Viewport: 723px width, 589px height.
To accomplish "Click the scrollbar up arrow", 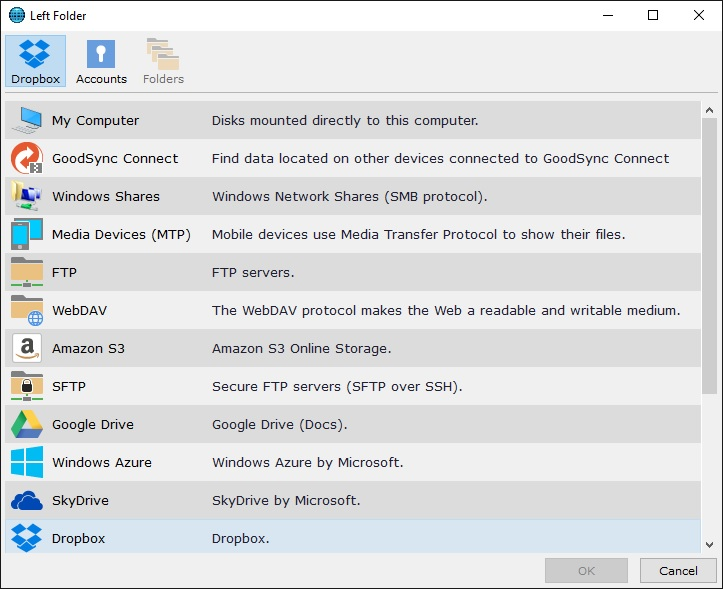I will pyautogui.click(x=709, y=110).
